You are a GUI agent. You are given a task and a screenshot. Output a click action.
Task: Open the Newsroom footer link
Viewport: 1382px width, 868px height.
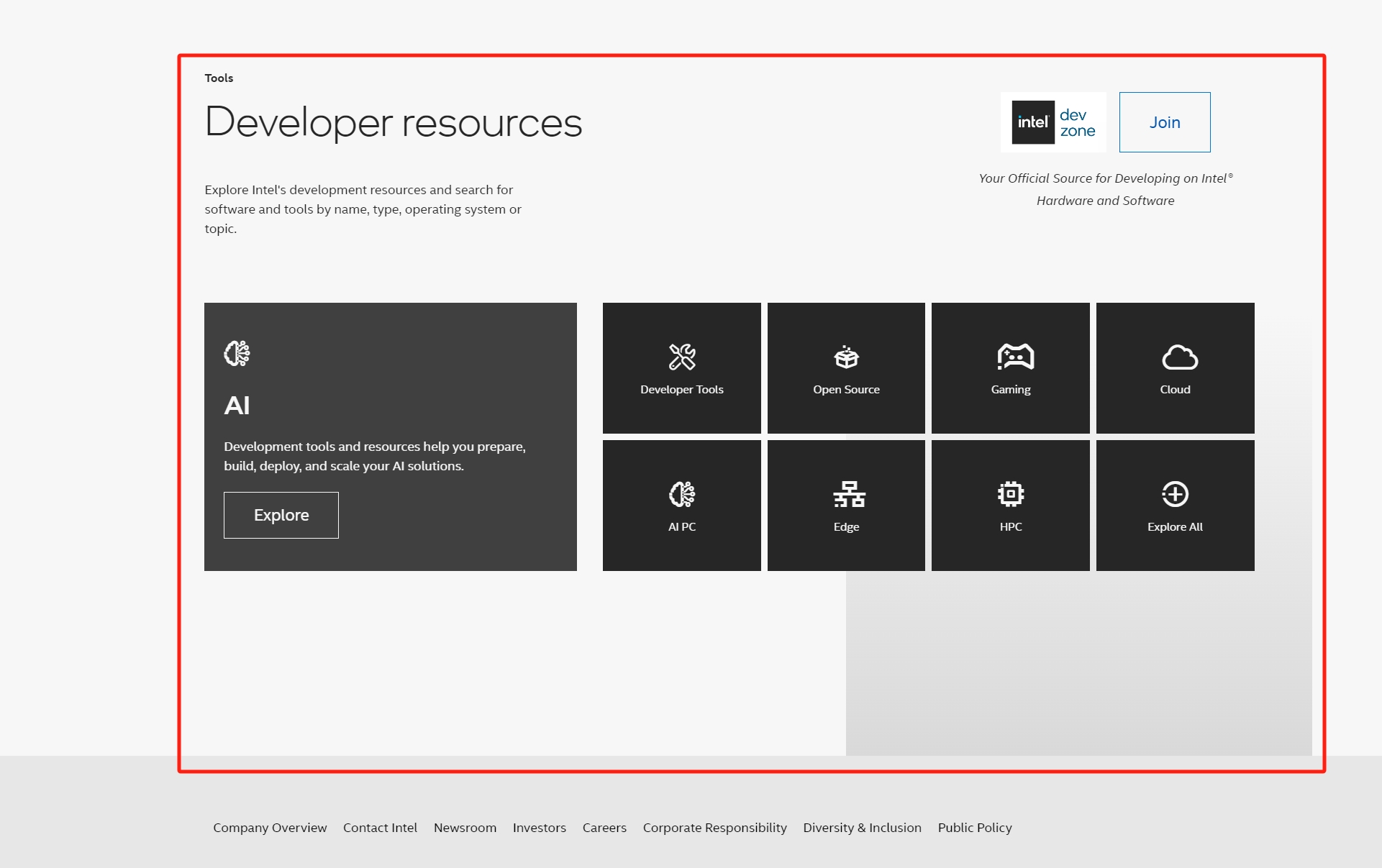pos(465,828)
